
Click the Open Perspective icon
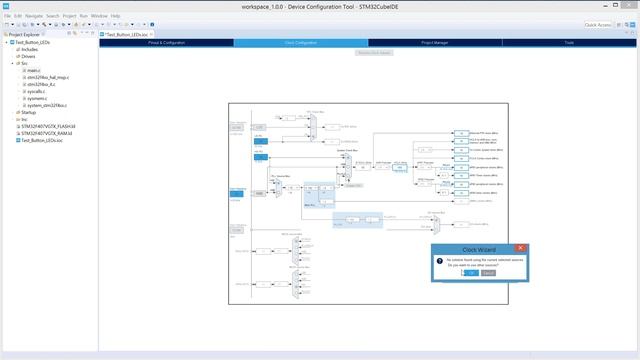[x=619, y=25]
